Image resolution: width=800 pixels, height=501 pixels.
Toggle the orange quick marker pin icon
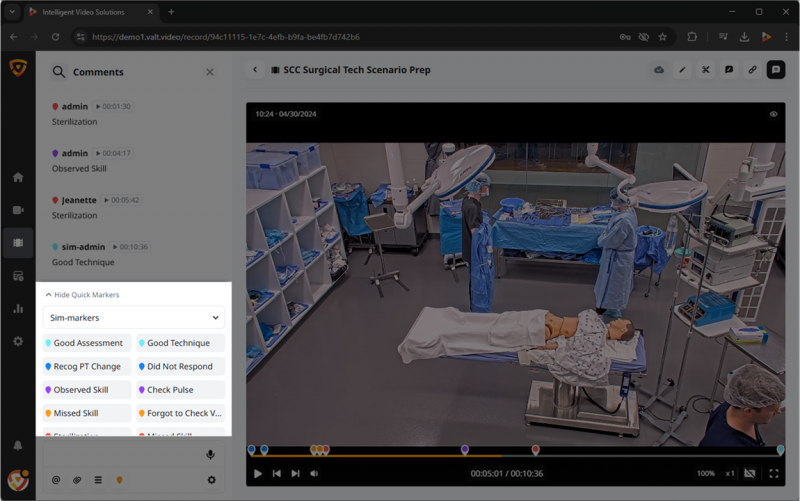point(119,480)
